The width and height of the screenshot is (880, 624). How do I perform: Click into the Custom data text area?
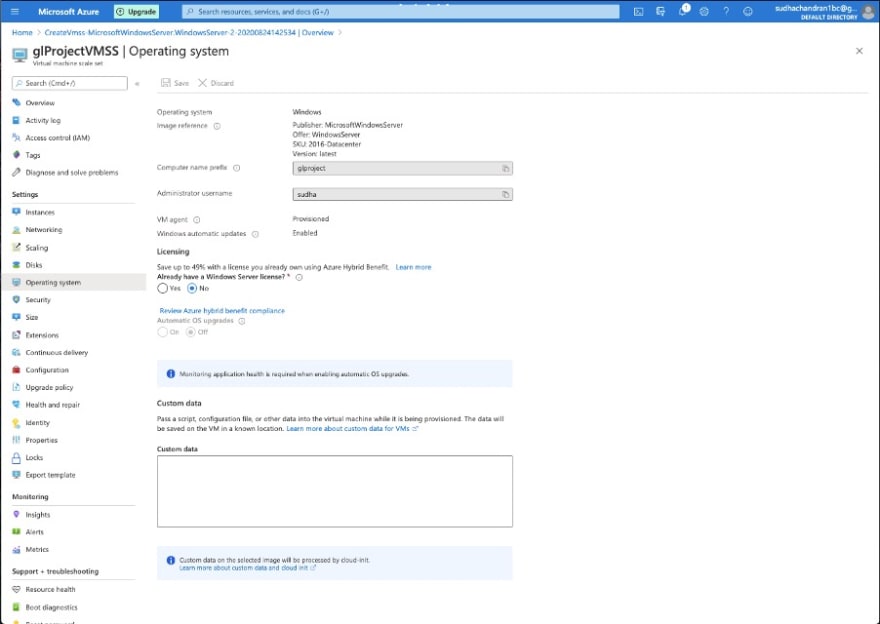coord(334,491)
